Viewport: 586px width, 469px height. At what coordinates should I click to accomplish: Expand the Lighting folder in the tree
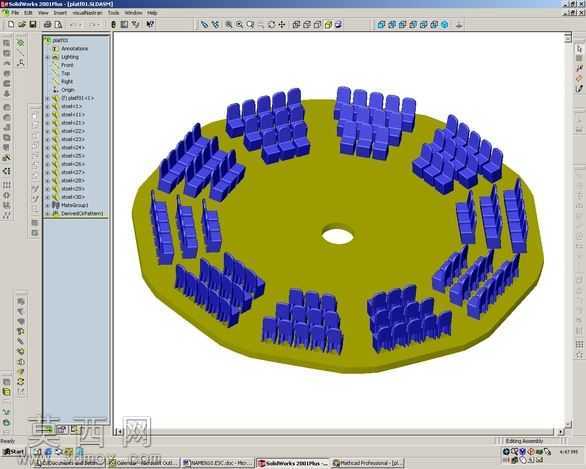point(47,57)
